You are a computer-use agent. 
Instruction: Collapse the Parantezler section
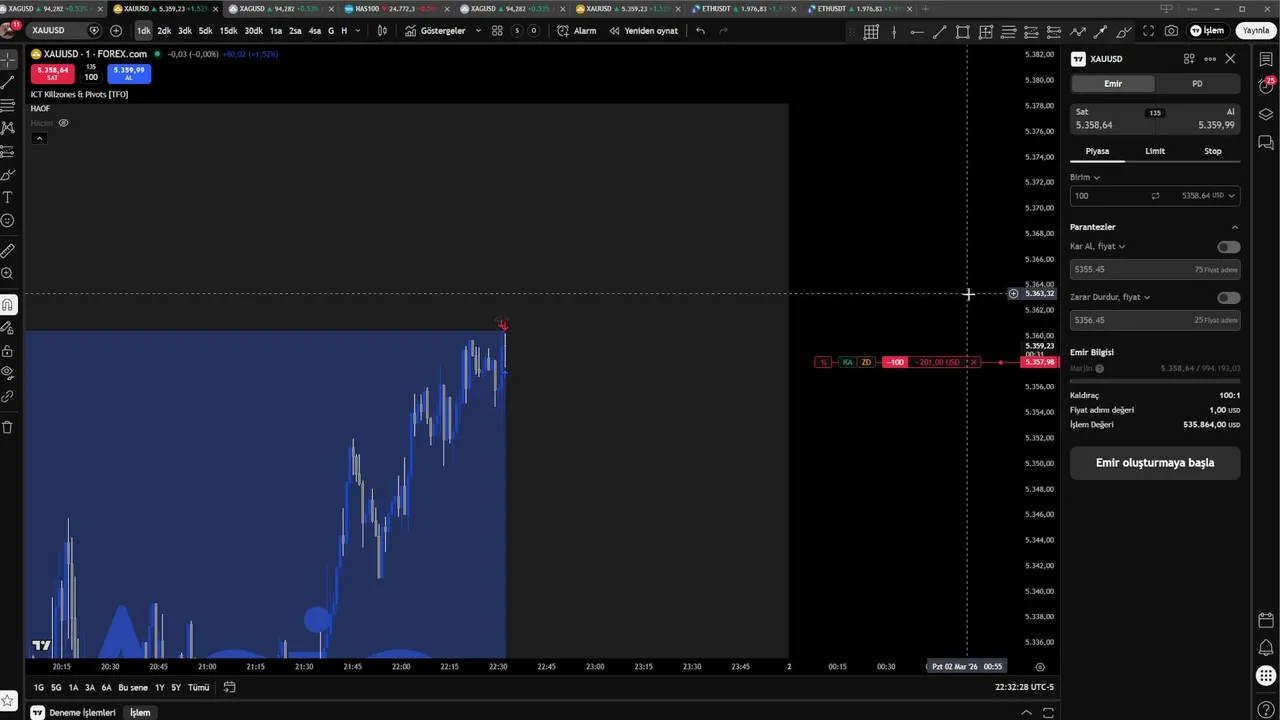tap(1234, 227)
